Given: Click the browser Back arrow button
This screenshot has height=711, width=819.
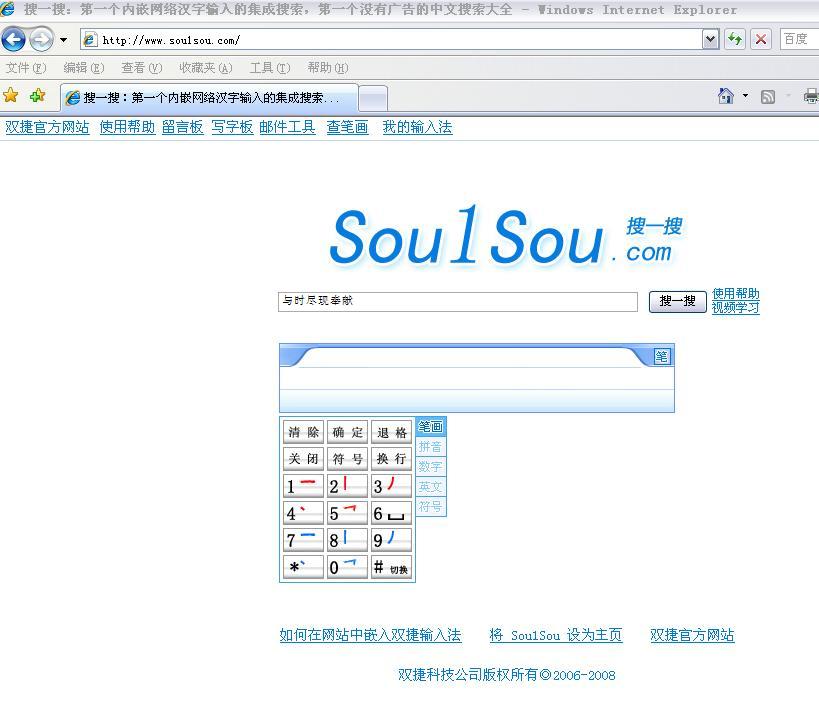Looking at the screenshot, I should pos(14,40).
